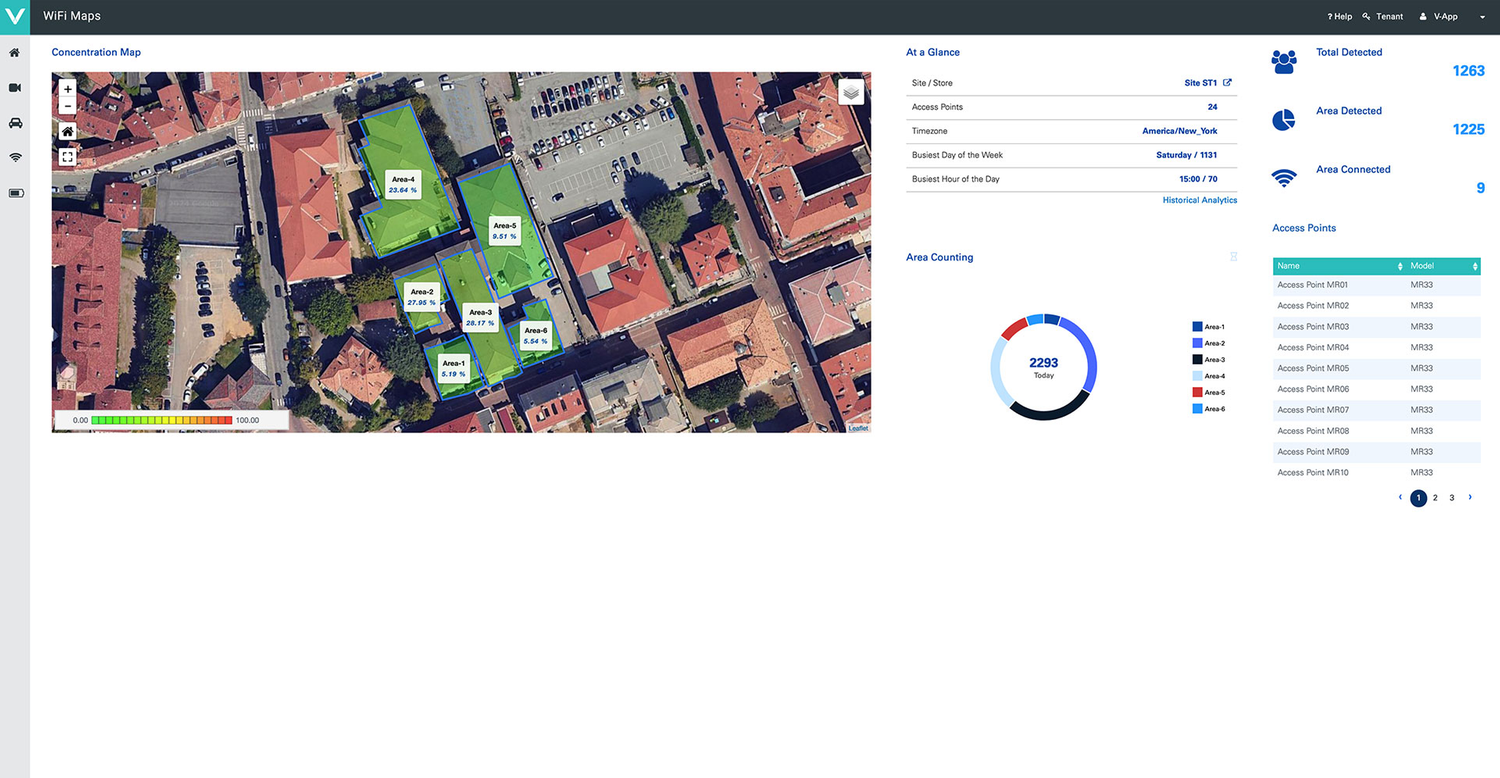This screenshot has height=778, width=1500.
Task: Expand the Area Counting widget options
Action: (1233, 256)
